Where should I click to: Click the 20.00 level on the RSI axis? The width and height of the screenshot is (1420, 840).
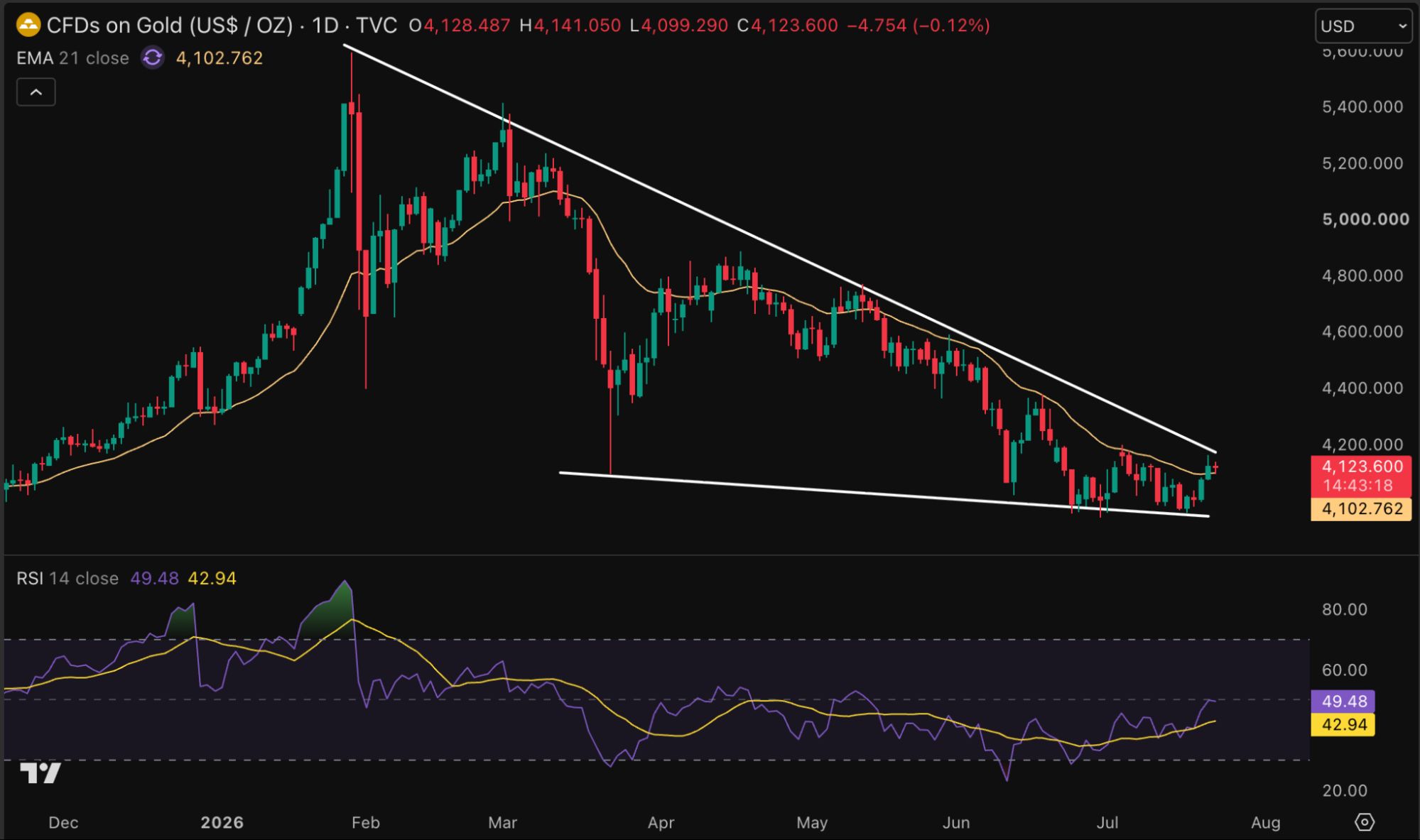[1345, 791]
